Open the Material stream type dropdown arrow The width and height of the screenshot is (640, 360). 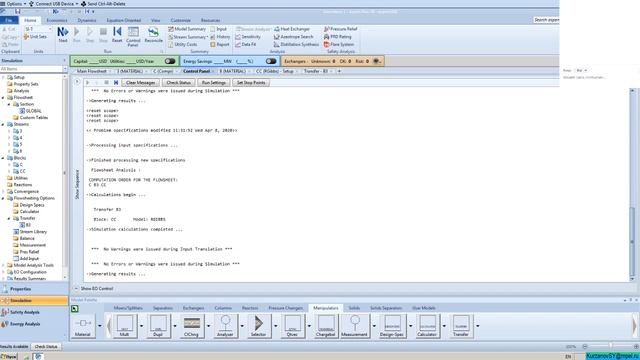point(100,326)
